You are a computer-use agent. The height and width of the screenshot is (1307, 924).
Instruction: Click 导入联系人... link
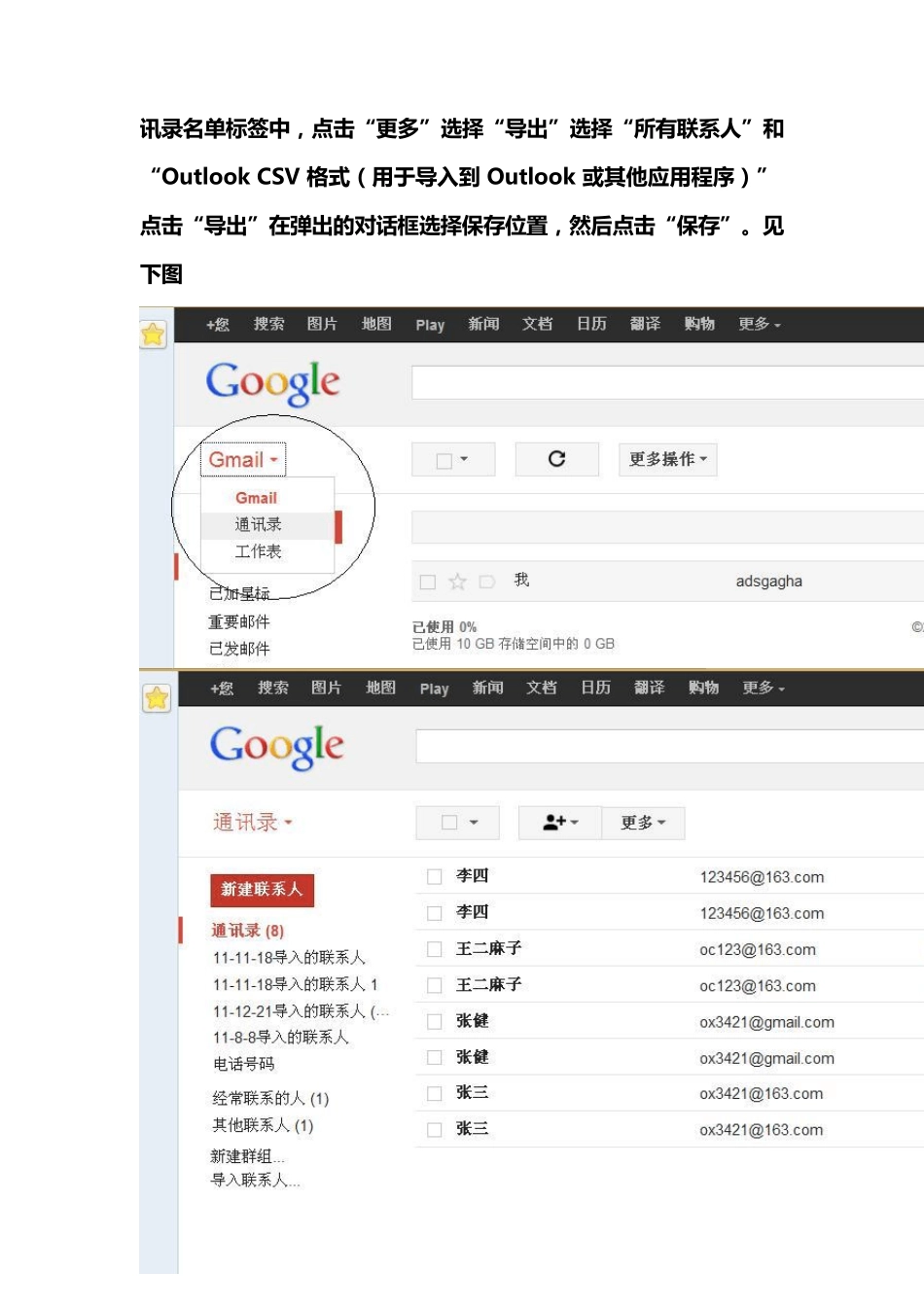pyautogui.click(x=255, y=1181)
